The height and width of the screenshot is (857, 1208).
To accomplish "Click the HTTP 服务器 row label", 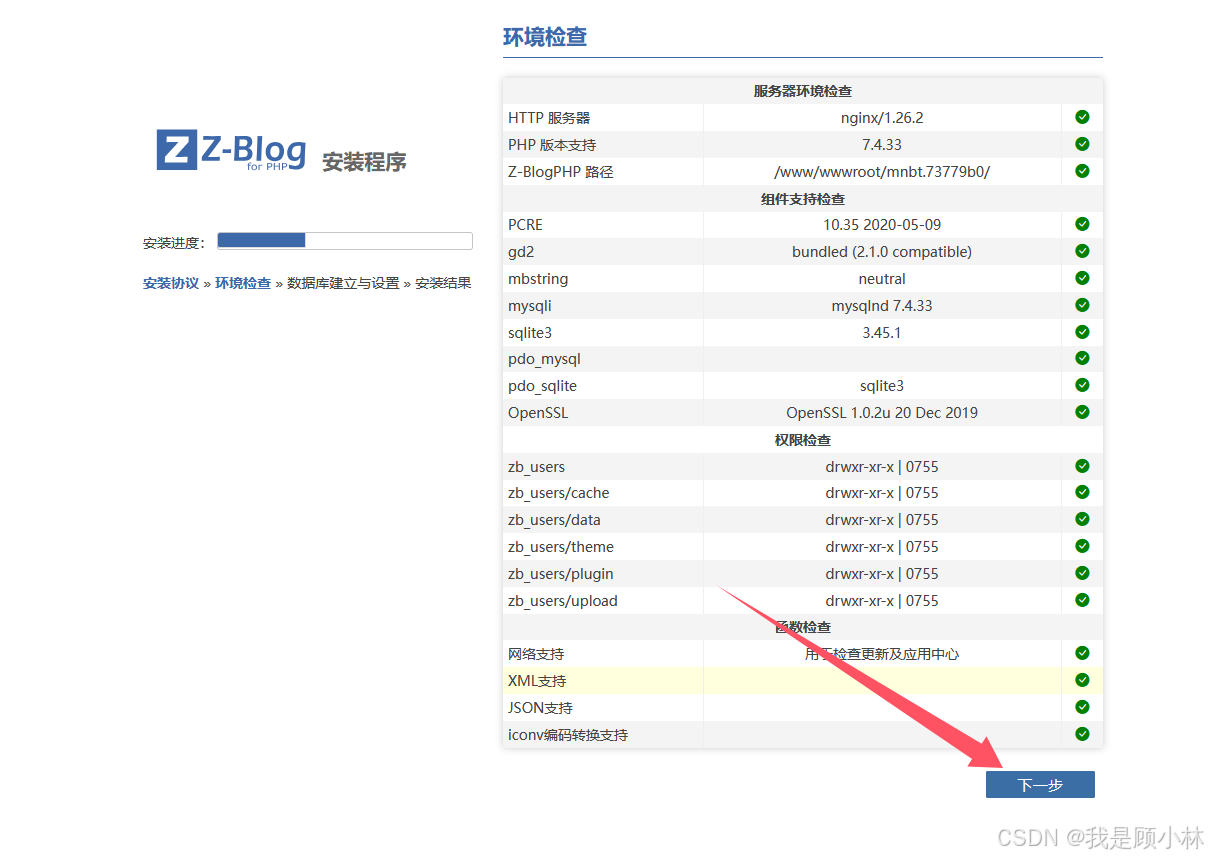I will [549, 118].
